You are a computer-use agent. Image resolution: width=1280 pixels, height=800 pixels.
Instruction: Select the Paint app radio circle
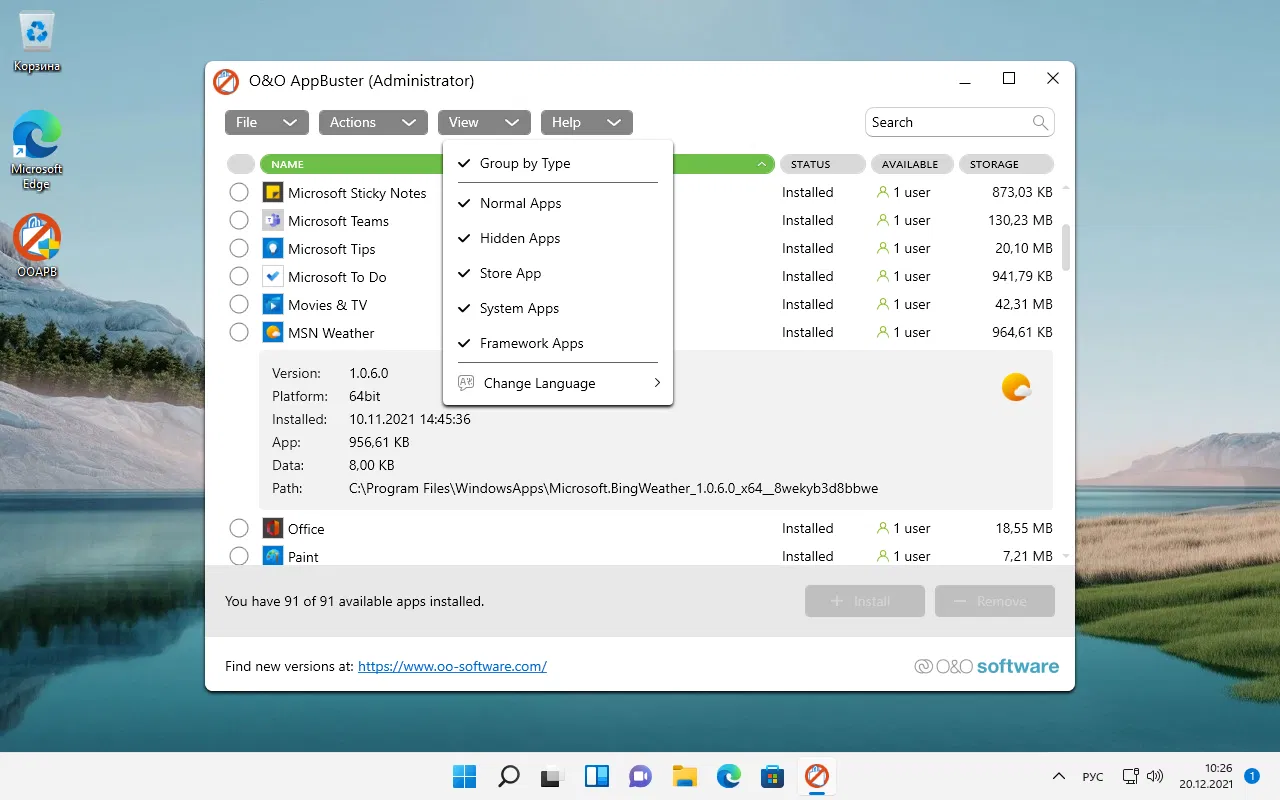coord(239,556)
